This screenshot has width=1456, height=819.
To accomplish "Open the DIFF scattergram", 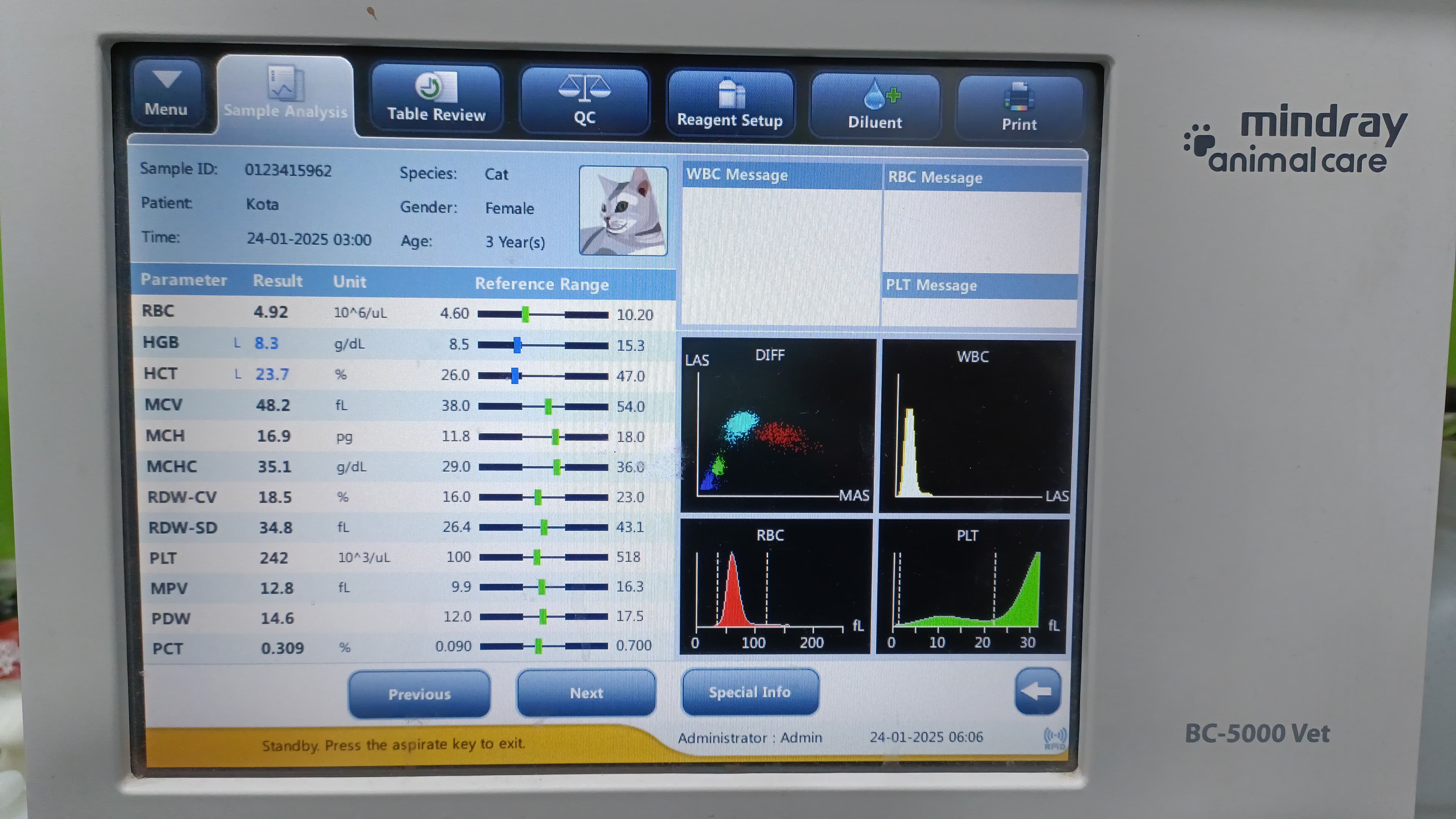I will 778,425.
